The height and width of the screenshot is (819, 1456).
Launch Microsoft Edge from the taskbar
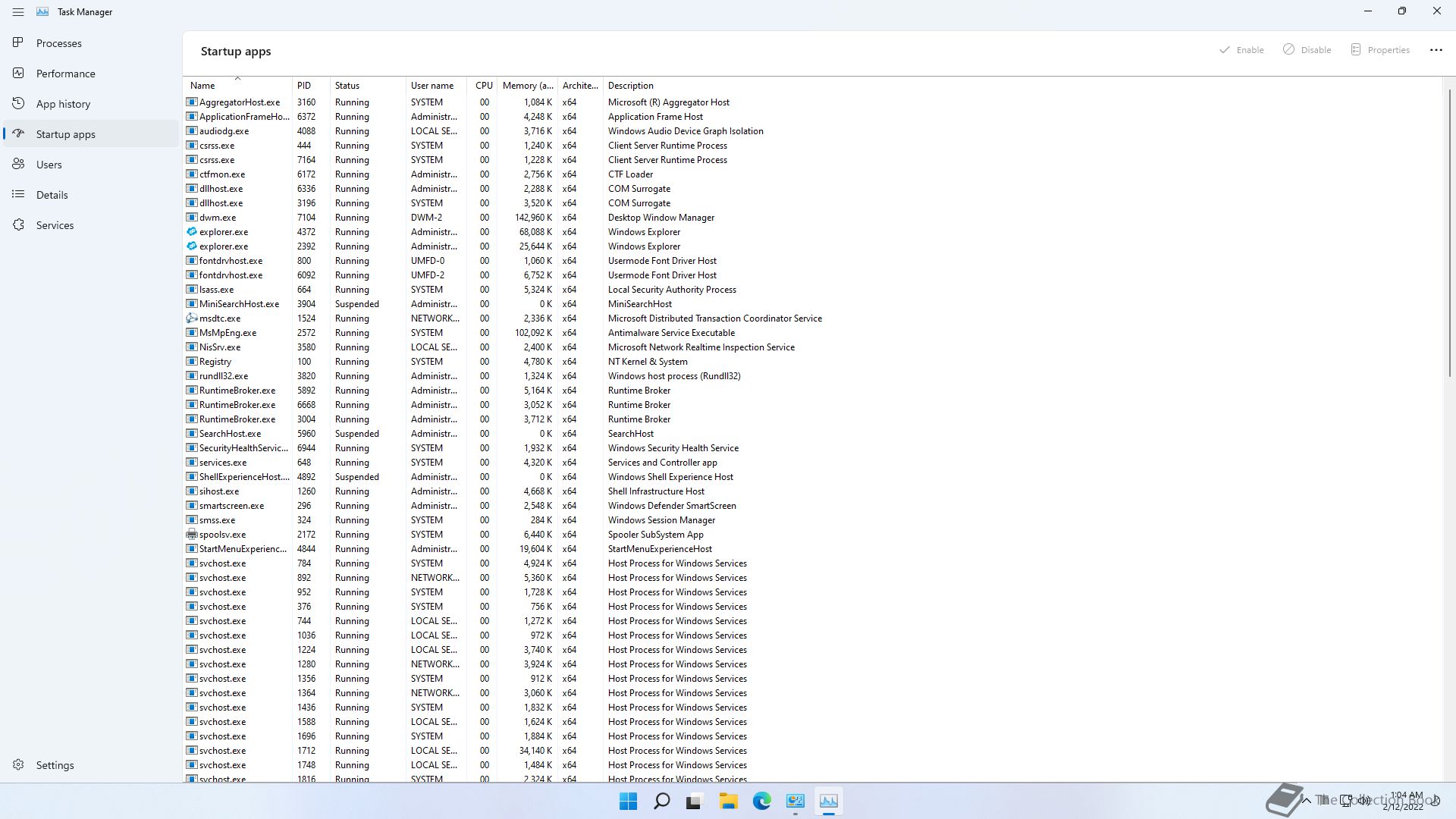[x=761, y=802]
